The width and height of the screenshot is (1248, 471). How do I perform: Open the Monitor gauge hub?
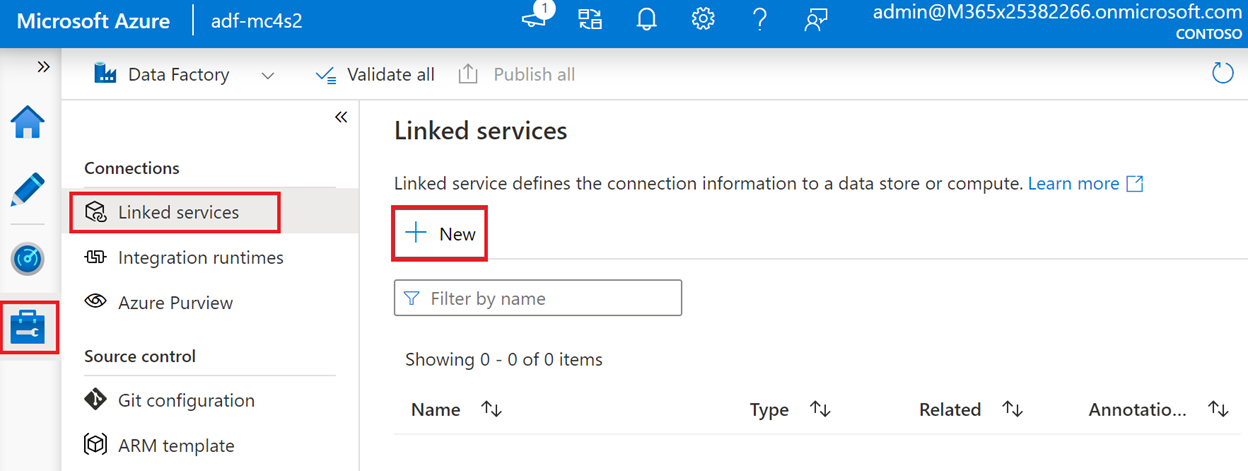click(x=27, y=260)
